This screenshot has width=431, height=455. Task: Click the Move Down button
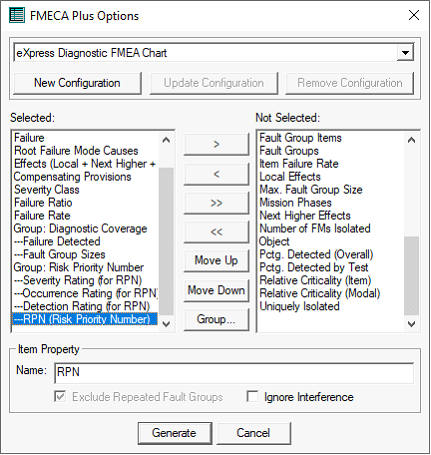point(216,290)
